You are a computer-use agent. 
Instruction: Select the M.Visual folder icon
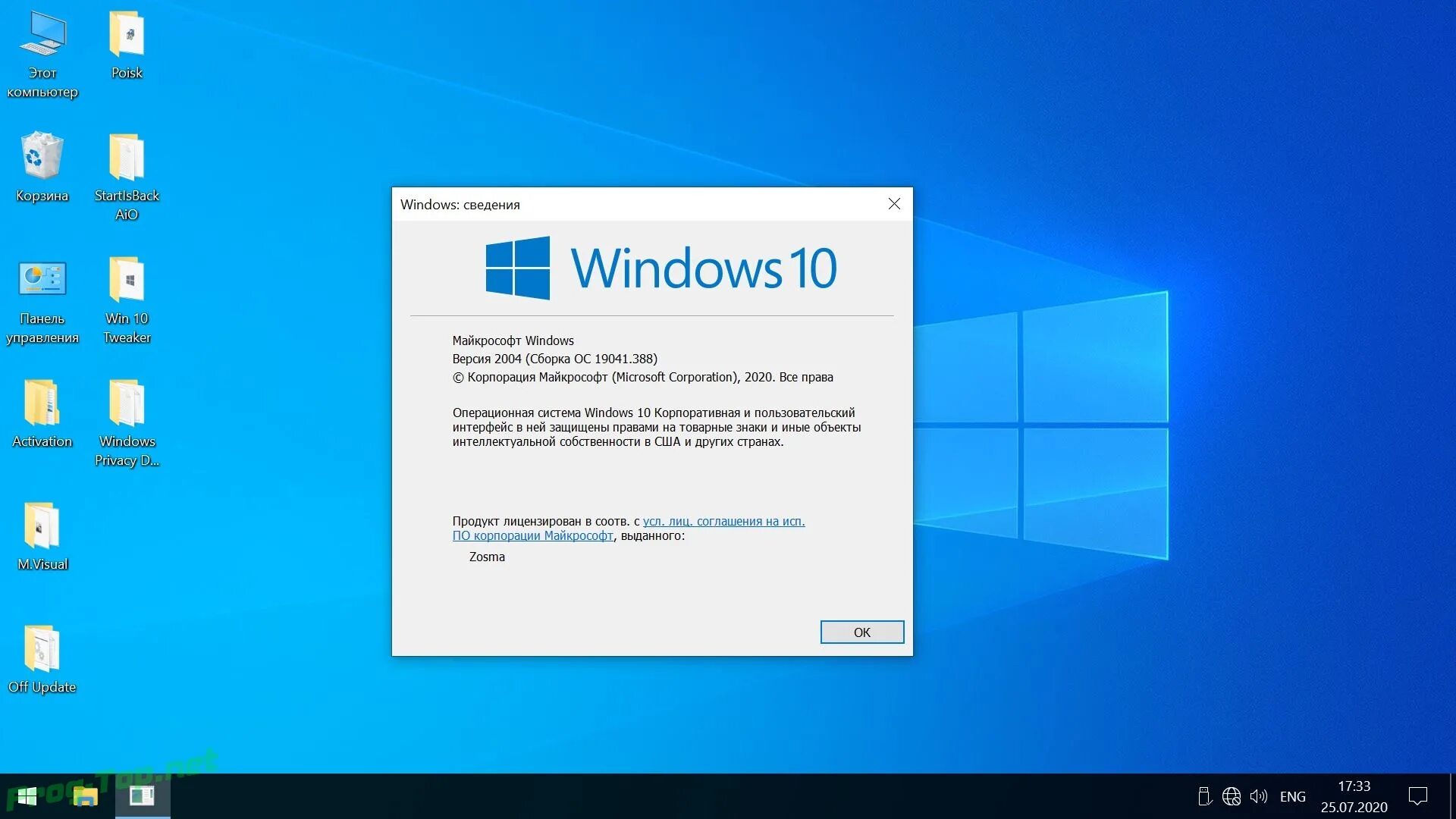(42, 526)
